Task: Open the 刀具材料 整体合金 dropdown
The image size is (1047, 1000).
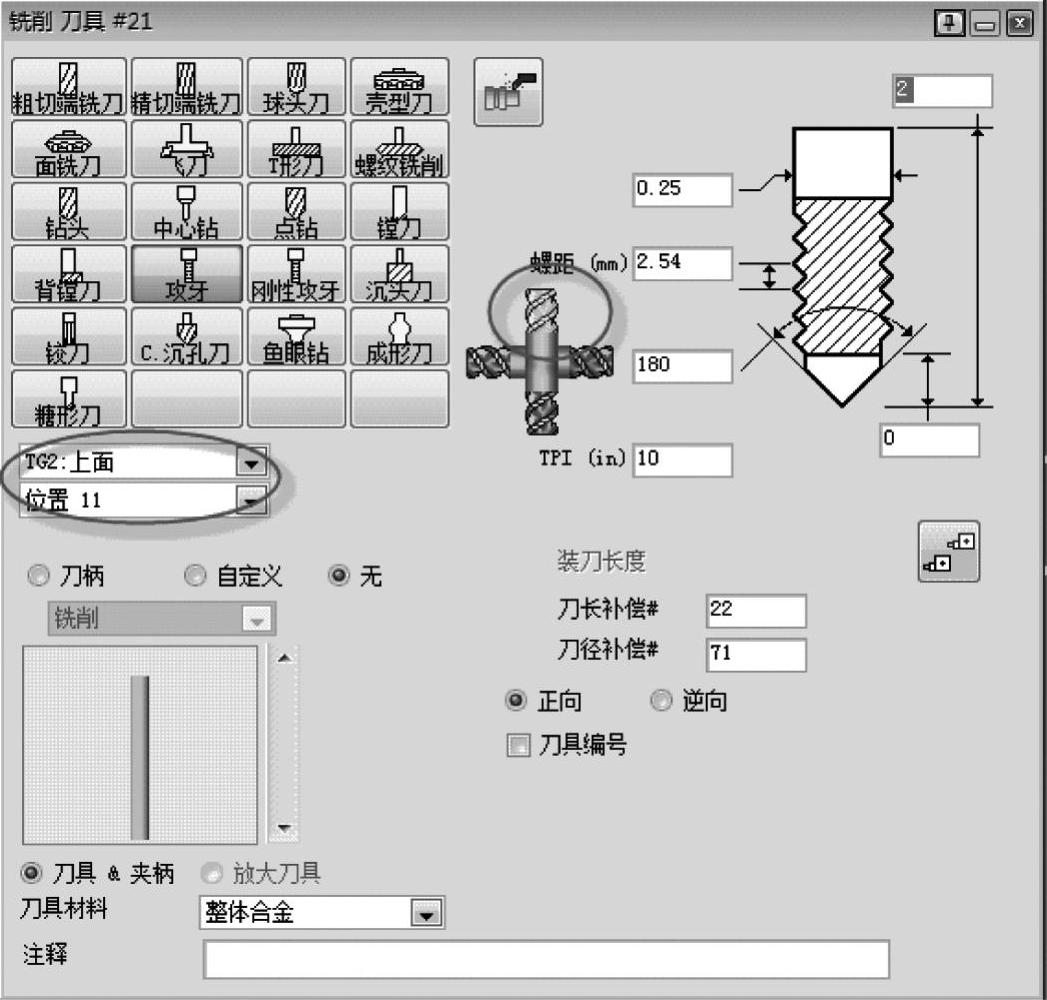Action: [x=427, y=913]
